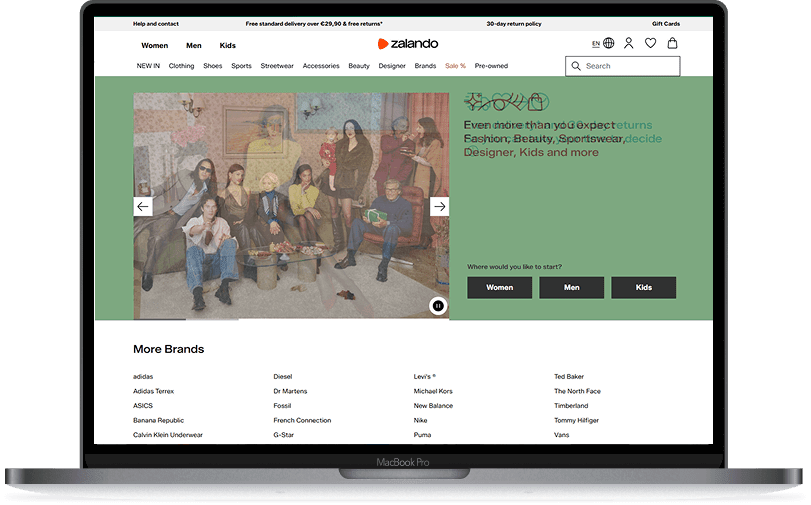Open the Puma brand link
This screenshot has width=811, height=505.
422,435
